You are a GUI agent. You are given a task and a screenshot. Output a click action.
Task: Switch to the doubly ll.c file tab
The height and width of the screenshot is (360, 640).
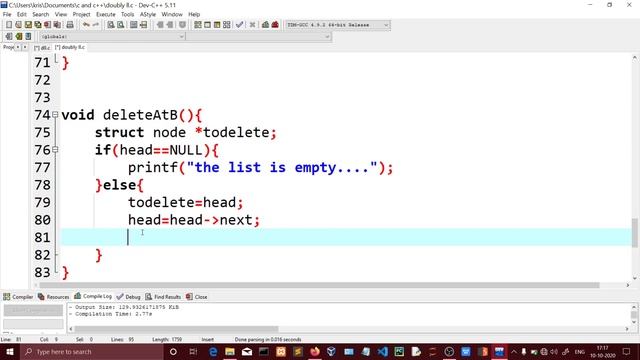point(70,47)
